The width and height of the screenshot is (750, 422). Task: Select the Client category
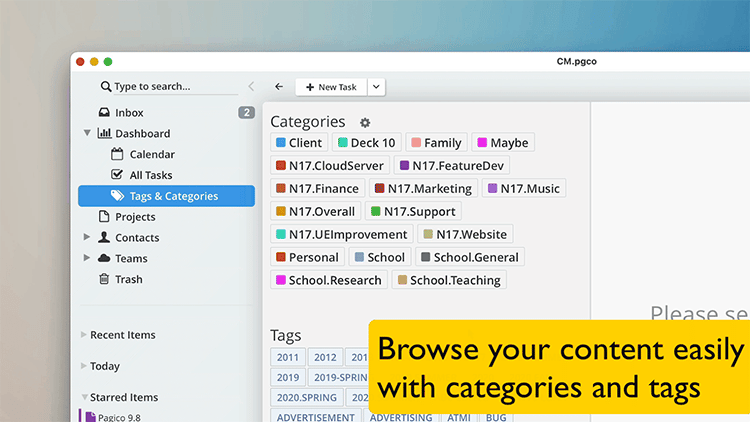[x=299, y=143]
